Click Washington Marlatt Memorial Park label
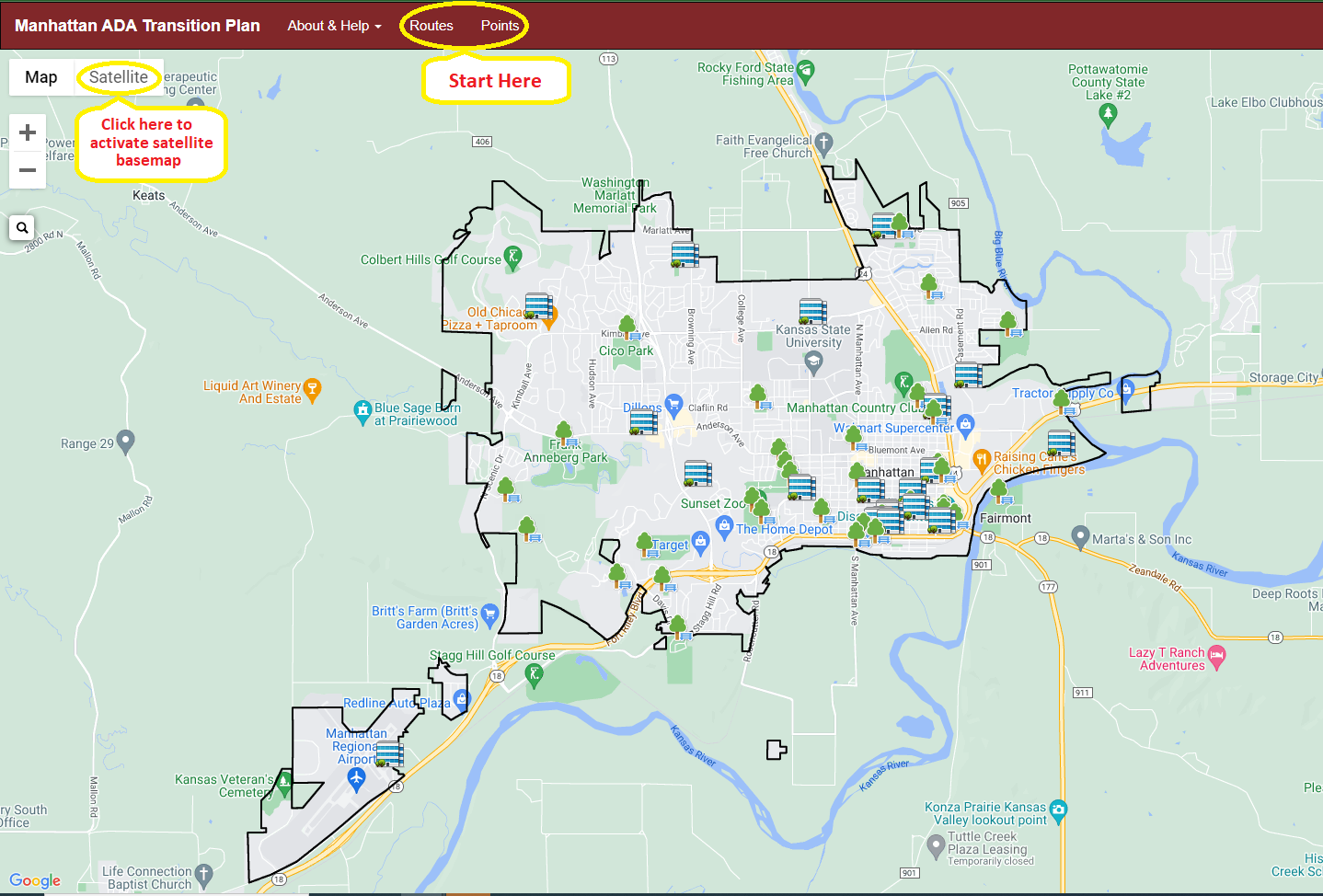 tap(615, 195)
